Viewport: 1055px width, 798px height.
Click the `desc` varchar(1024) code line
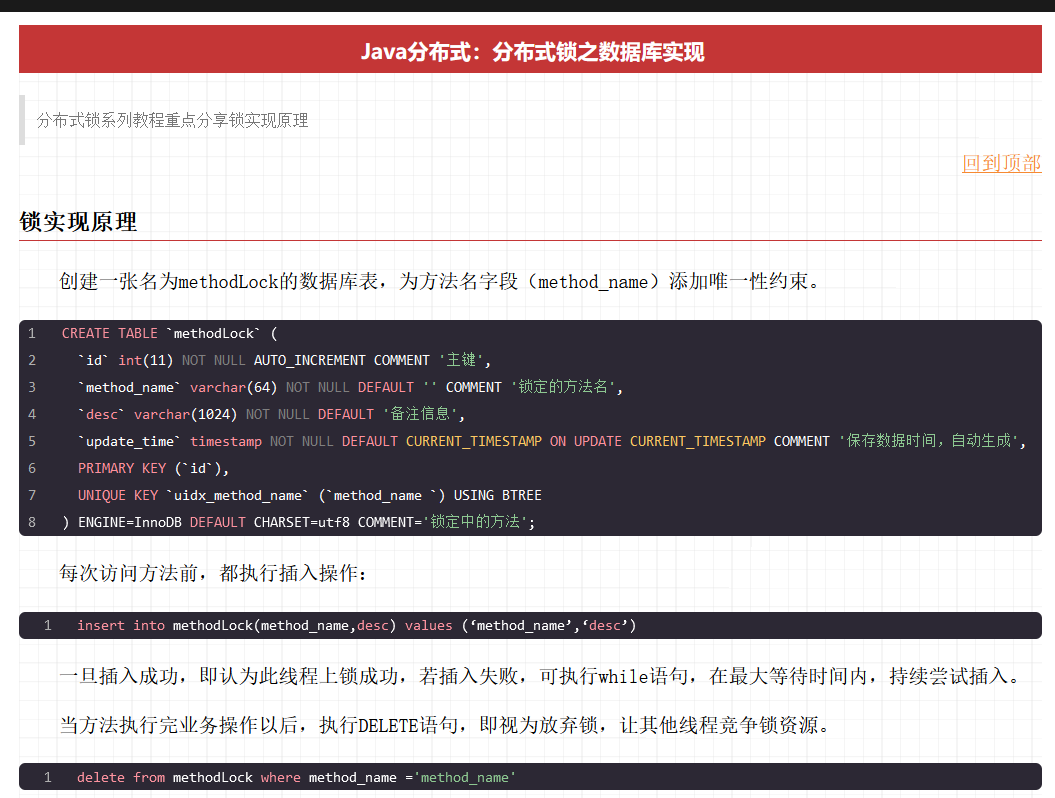pos(271,414)
